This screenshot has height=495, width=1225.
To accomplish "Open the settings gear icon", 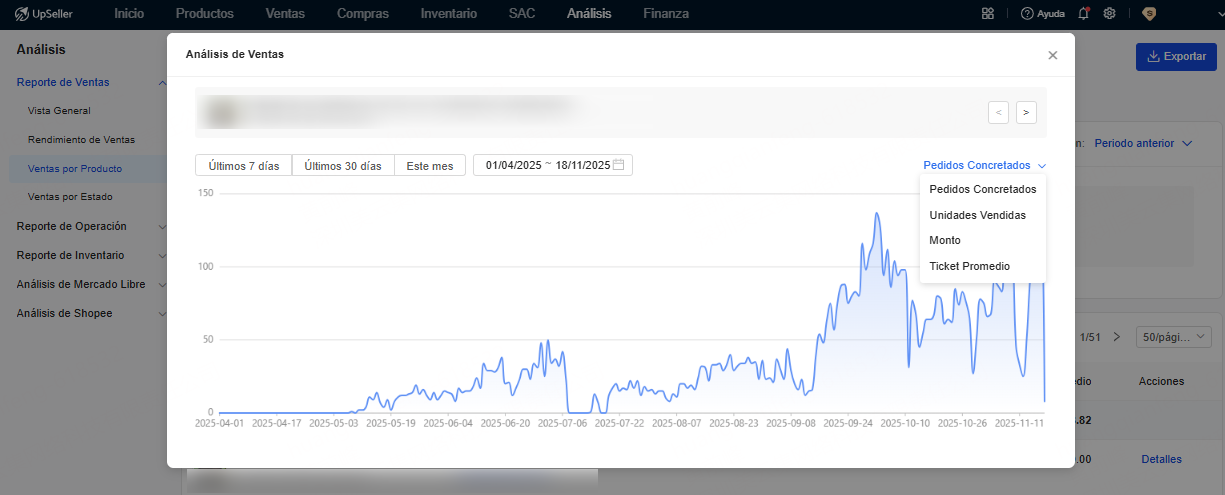I will [x=1109, y=14].
